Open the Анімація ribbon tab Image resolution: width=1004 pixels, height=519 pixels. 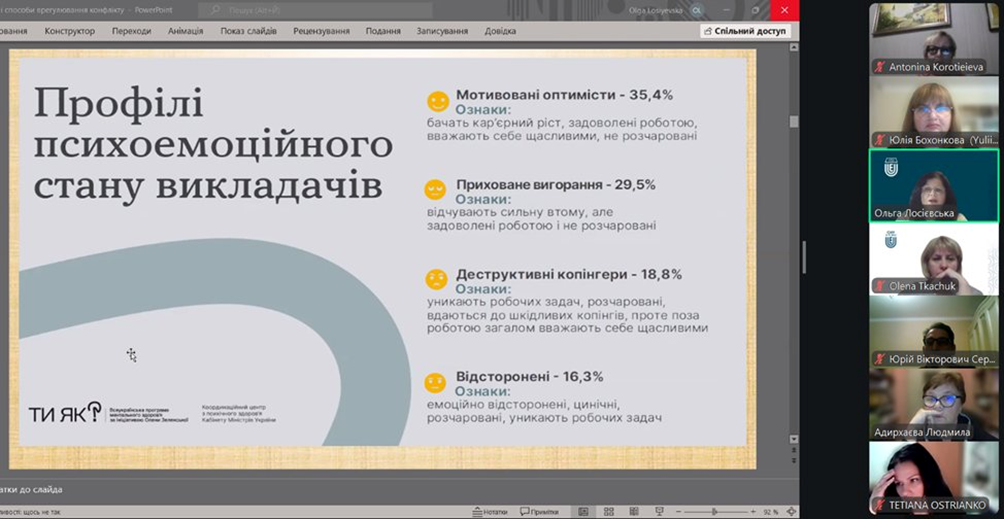pyautogui.click(x=185, y=31)
